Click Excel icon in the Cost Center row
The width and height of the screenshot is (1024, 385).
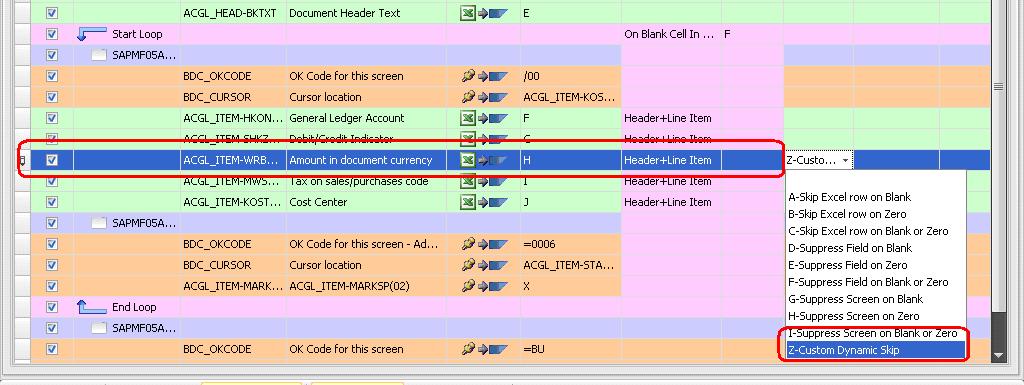pos(467,202)
